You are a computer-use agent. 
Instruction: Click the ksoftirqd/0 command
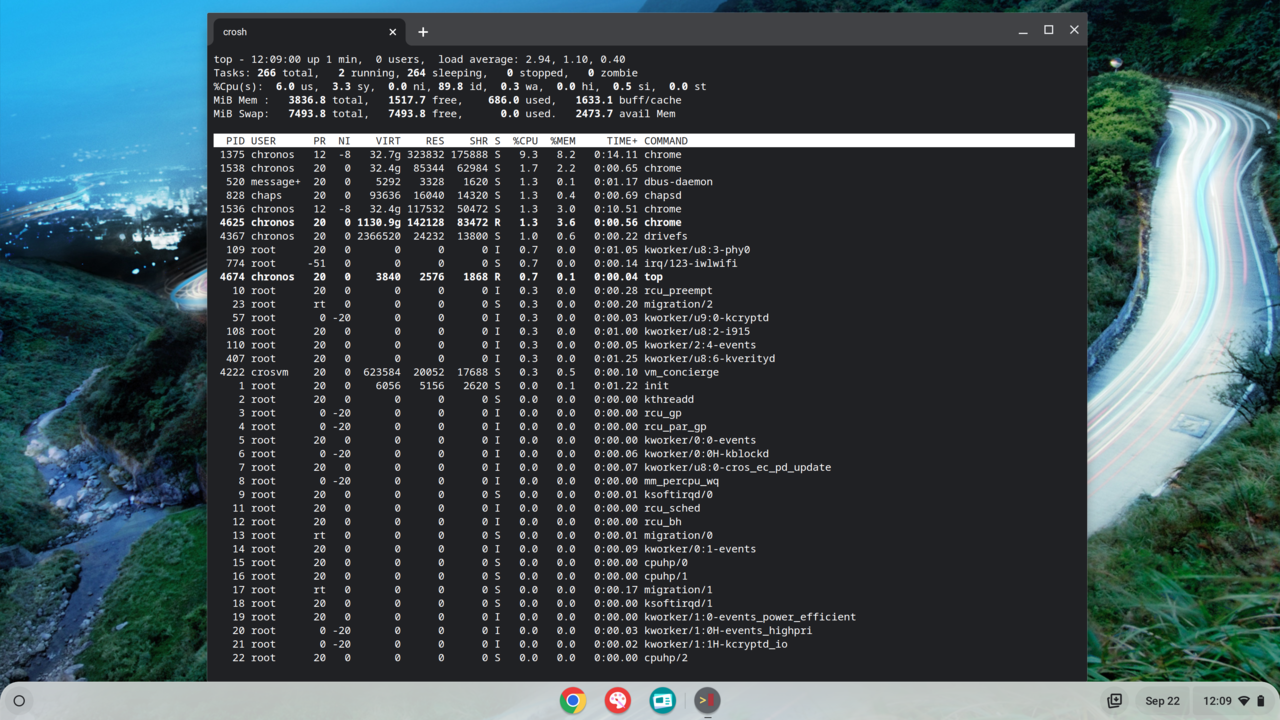678,494
